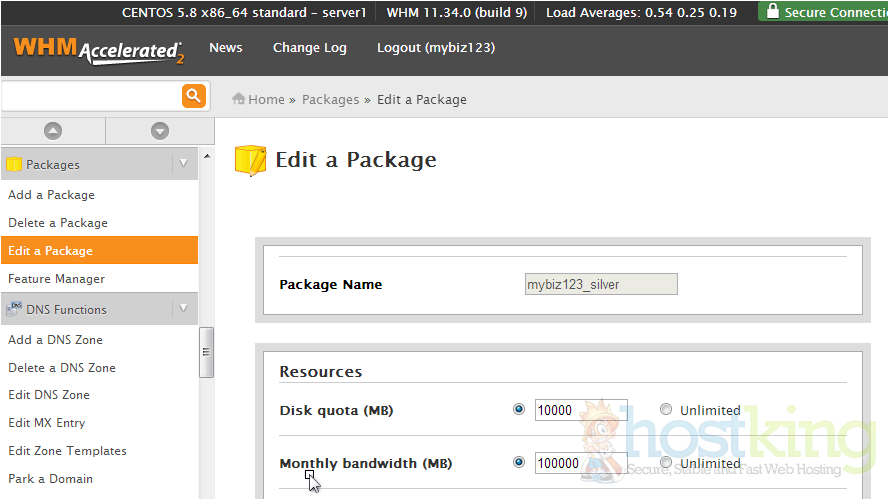
Task: Select Unlimited for Monthly bandwidth
Action: tap(666, 463)
